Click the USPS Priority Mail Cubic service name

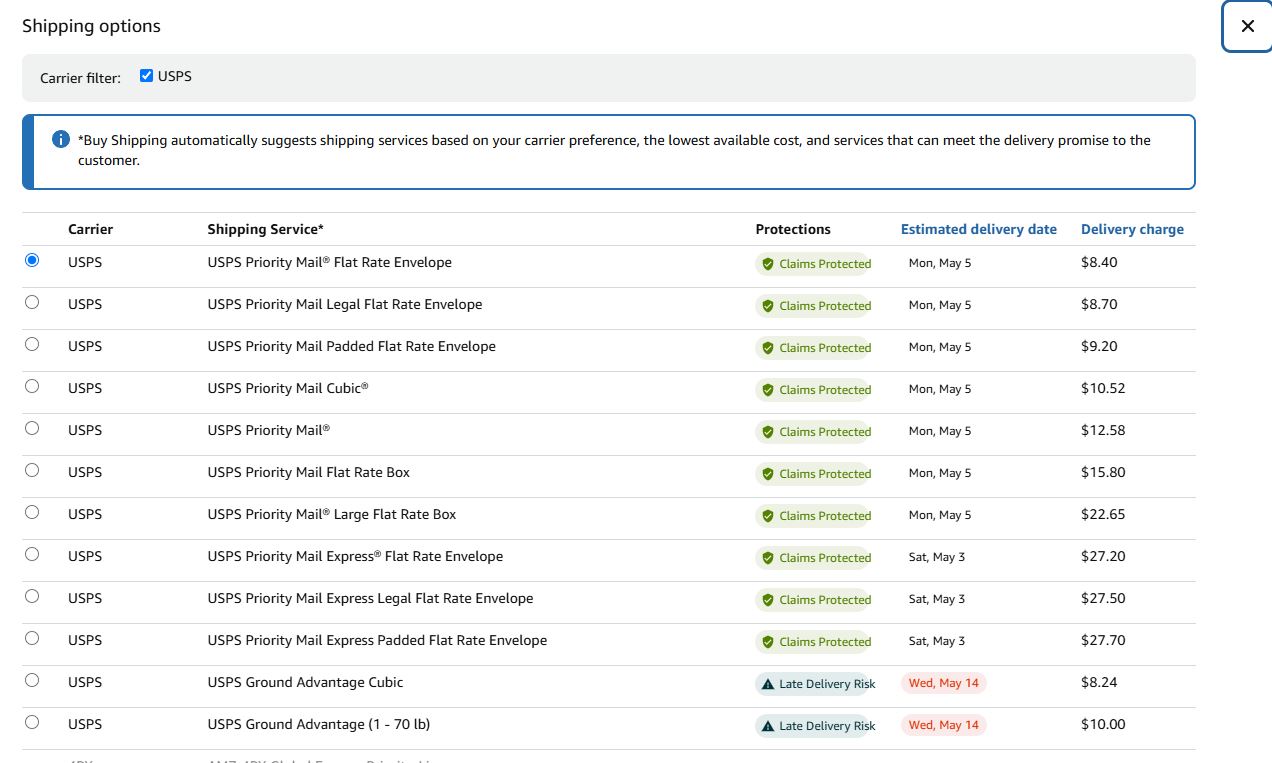point(288,388)
